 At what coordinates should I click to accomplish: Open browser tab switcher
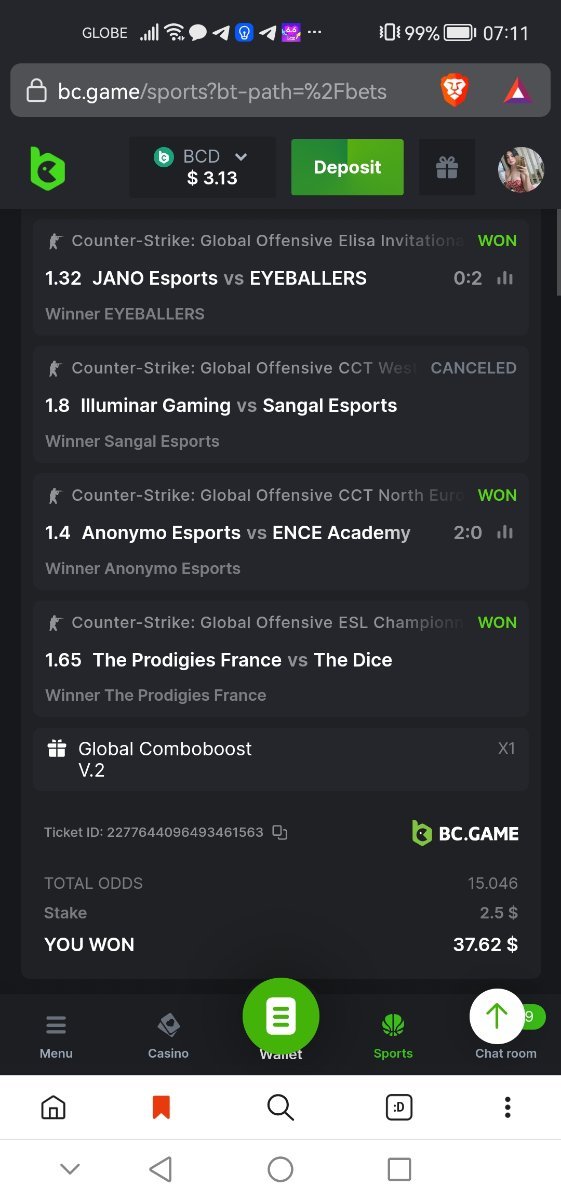399,1107
